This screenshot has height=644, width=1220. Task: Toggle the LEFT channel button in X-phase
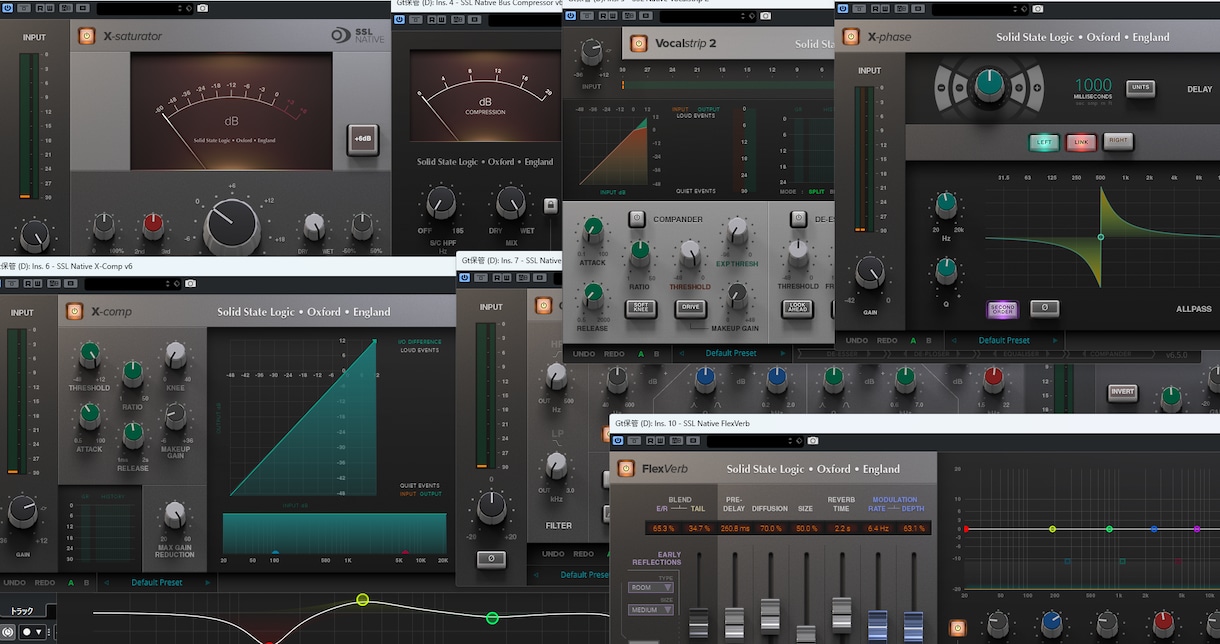(1044, 142)
